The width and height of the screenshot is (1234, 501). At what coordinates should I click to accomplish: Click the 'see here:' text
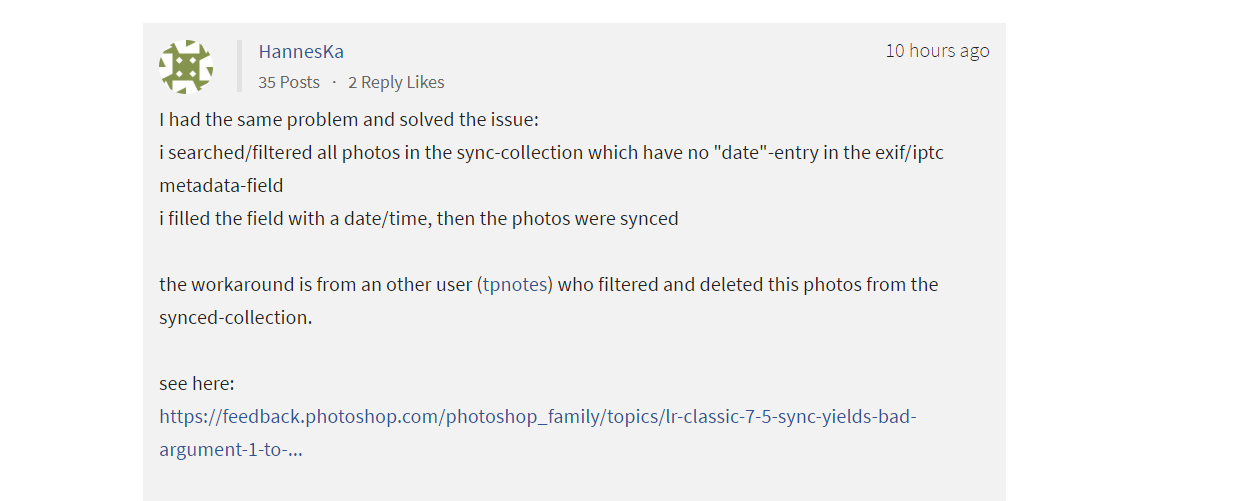197,383
